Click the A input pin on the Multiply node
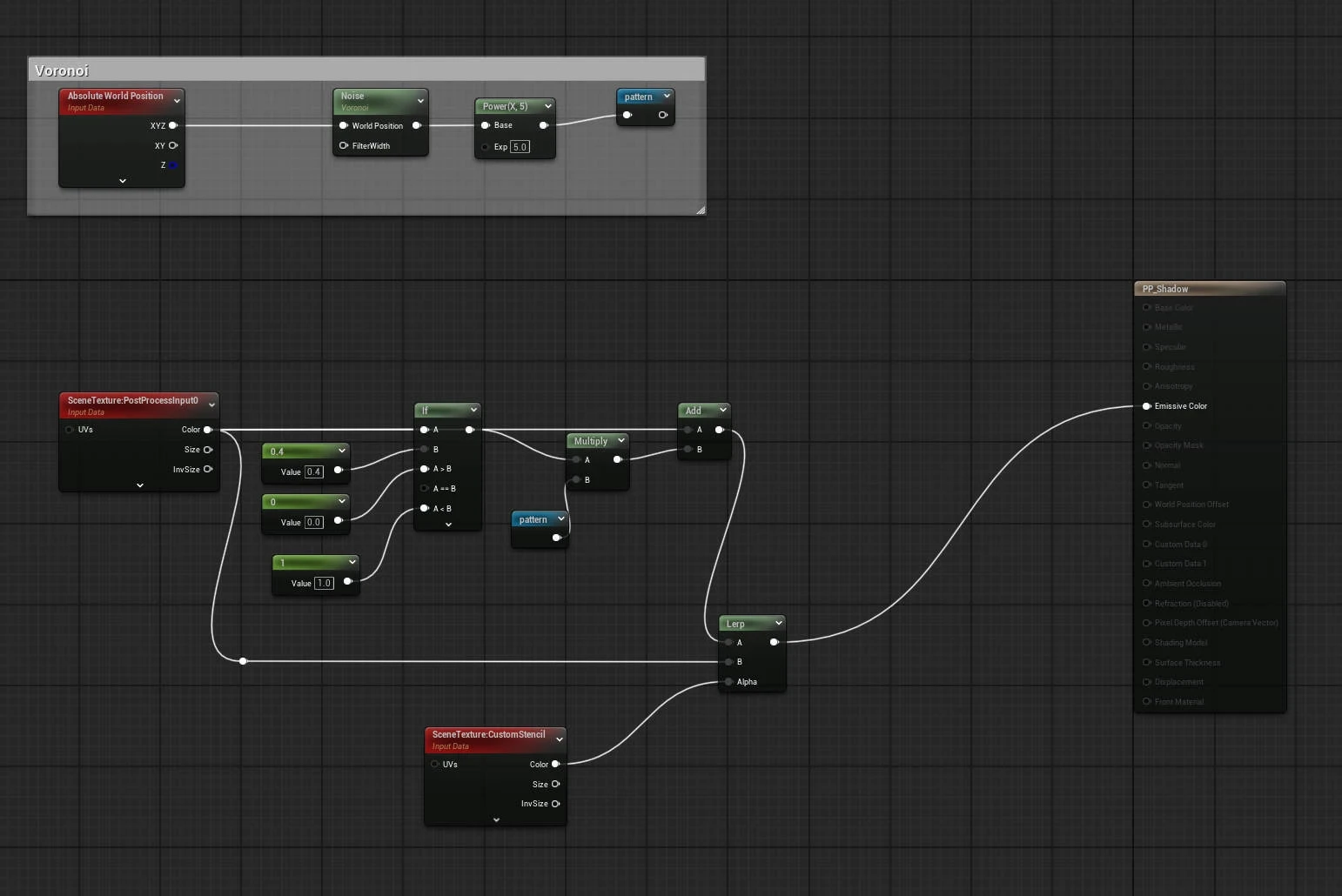Screen dimensions: 1342x896 pyautogui.click(x=576, y=459)
